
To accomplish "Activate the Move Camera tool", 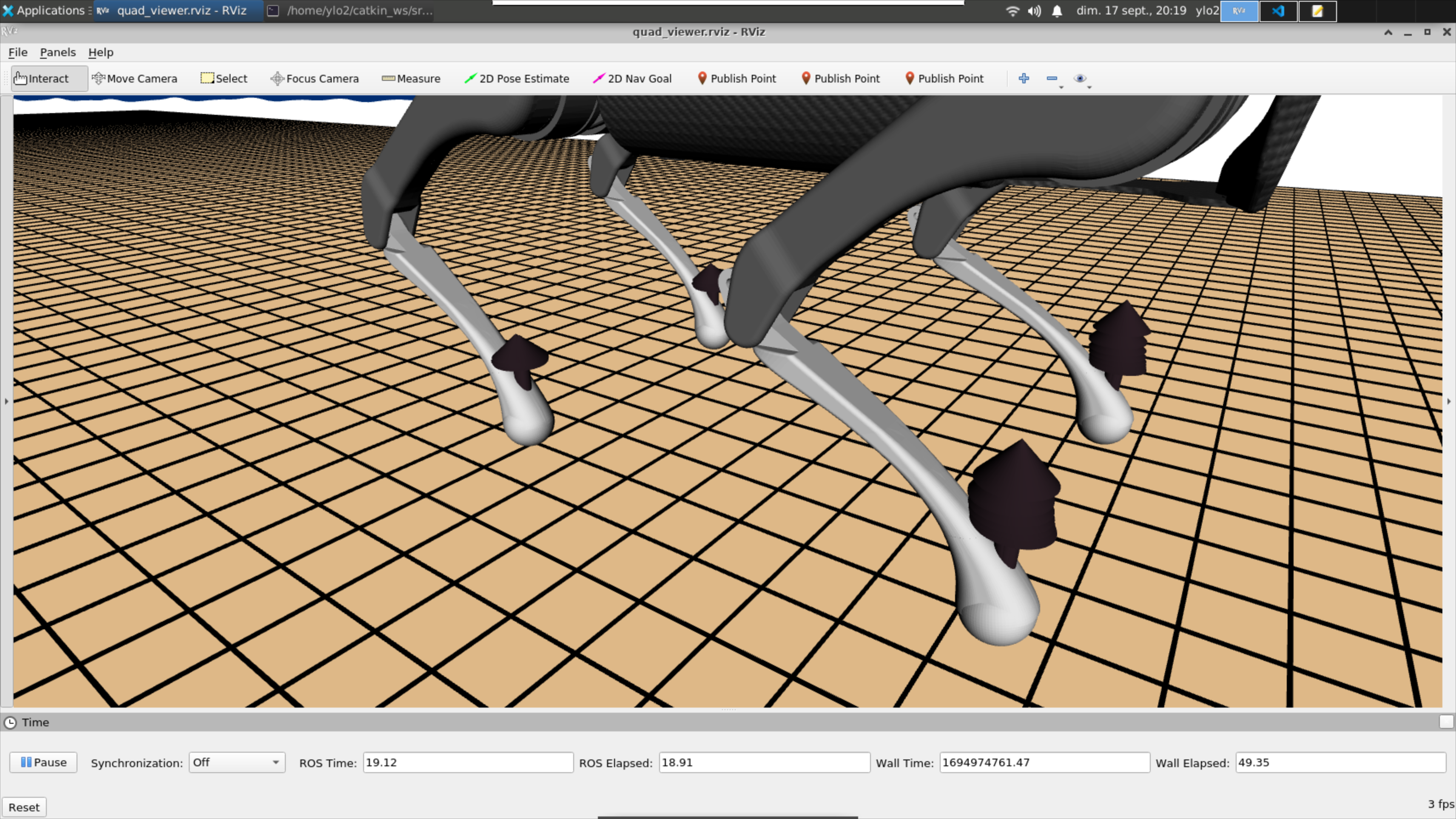I will tap(134, 79).
